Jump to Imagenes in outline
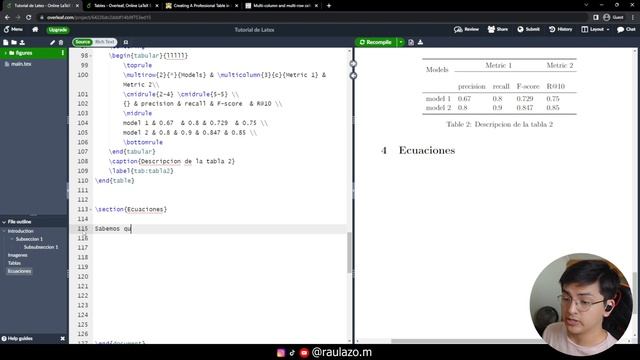This screenshot has height=360, width=640. point(18,256)
